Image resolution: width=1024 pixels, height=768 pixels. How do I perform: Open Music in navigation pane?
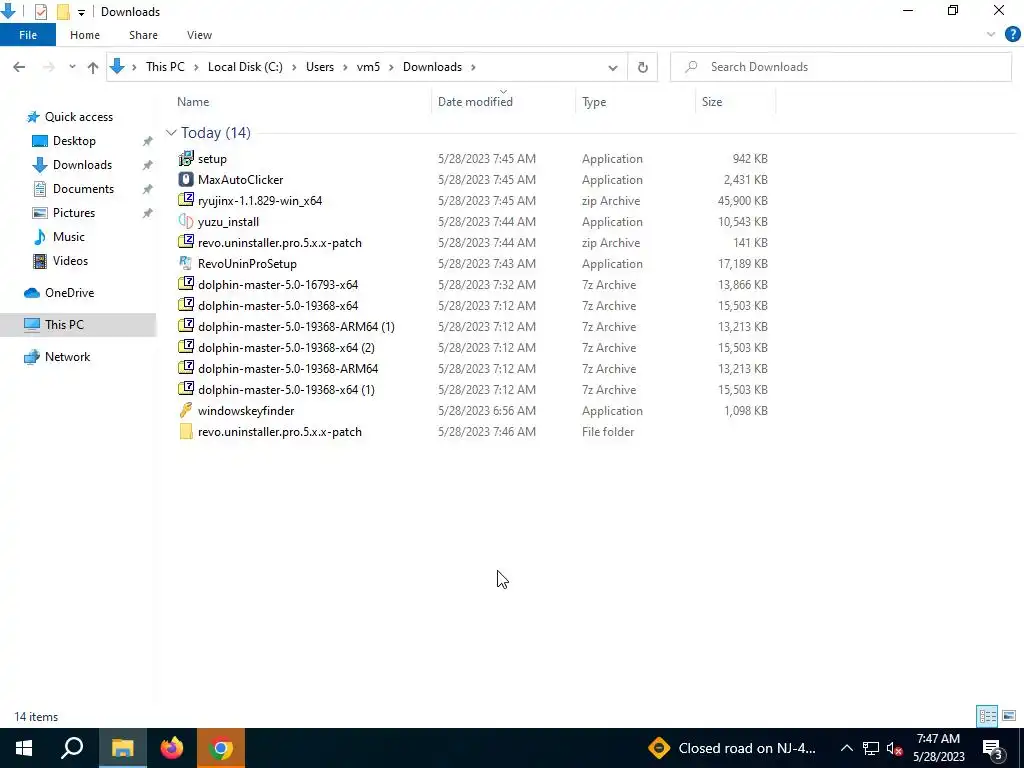69,237
